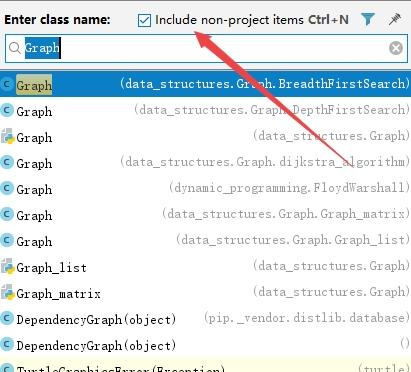Clear search with the X icon
This screenshot has height=372, width=411.
point(396,48)
